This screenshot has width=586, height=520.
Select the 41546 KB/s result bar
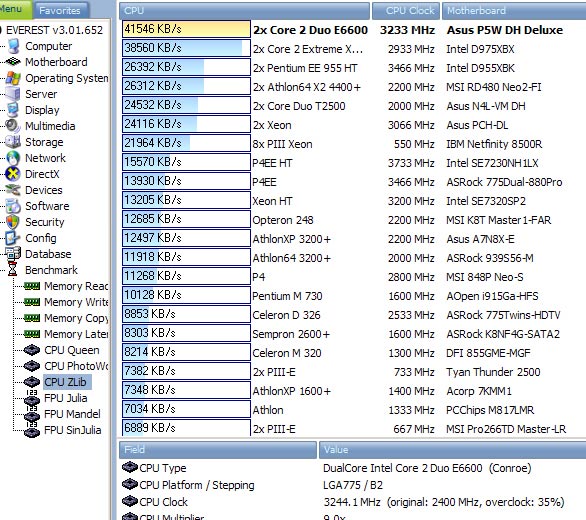186,29
